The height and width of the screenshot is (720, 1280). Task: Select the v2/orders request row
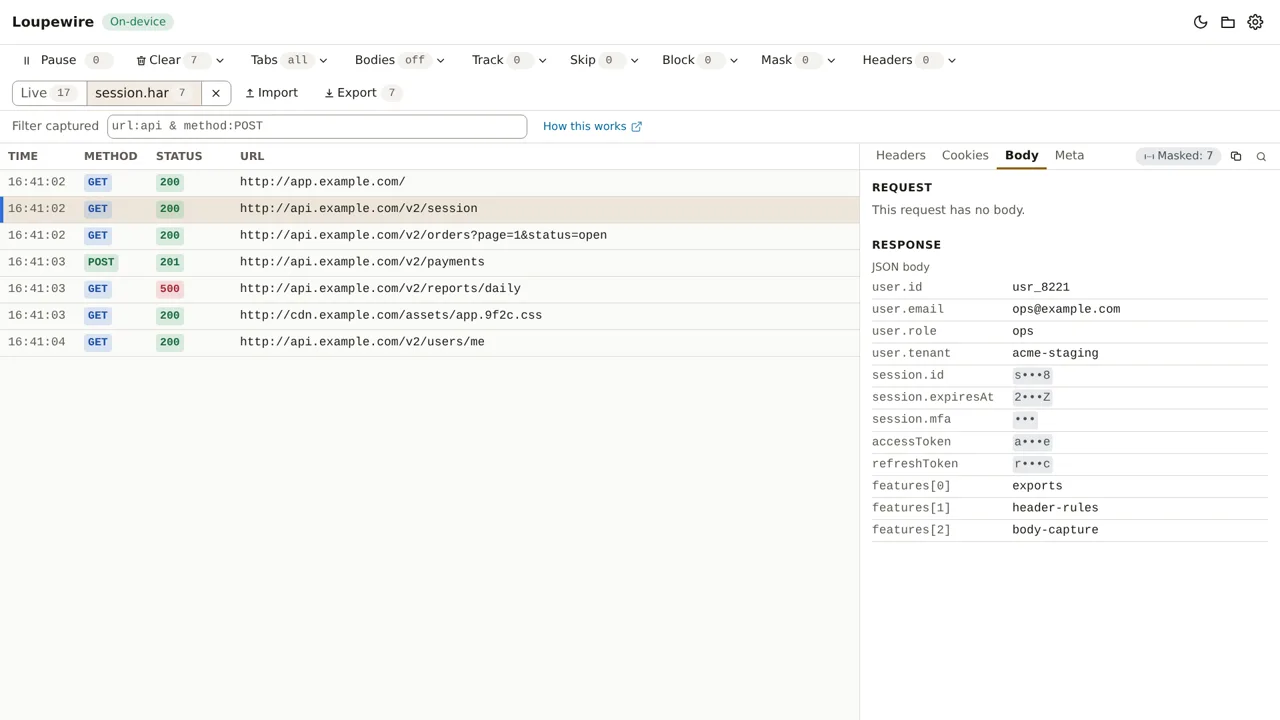click(x=429, y=235)
